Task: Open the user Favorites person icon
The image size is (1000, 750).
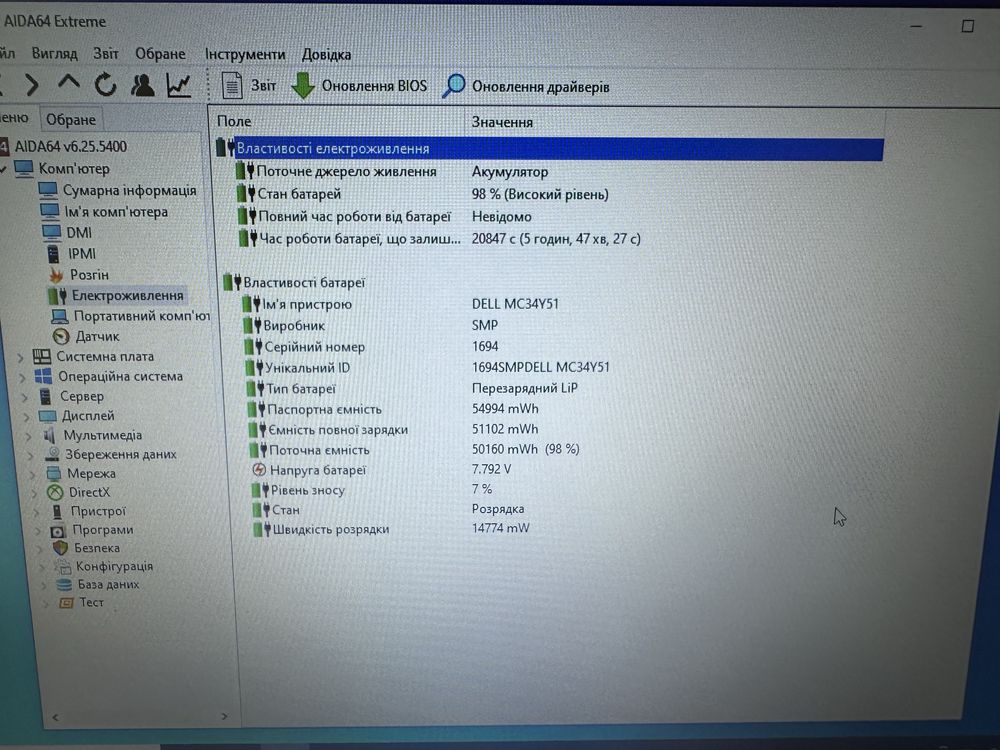Action: (142, 84)
